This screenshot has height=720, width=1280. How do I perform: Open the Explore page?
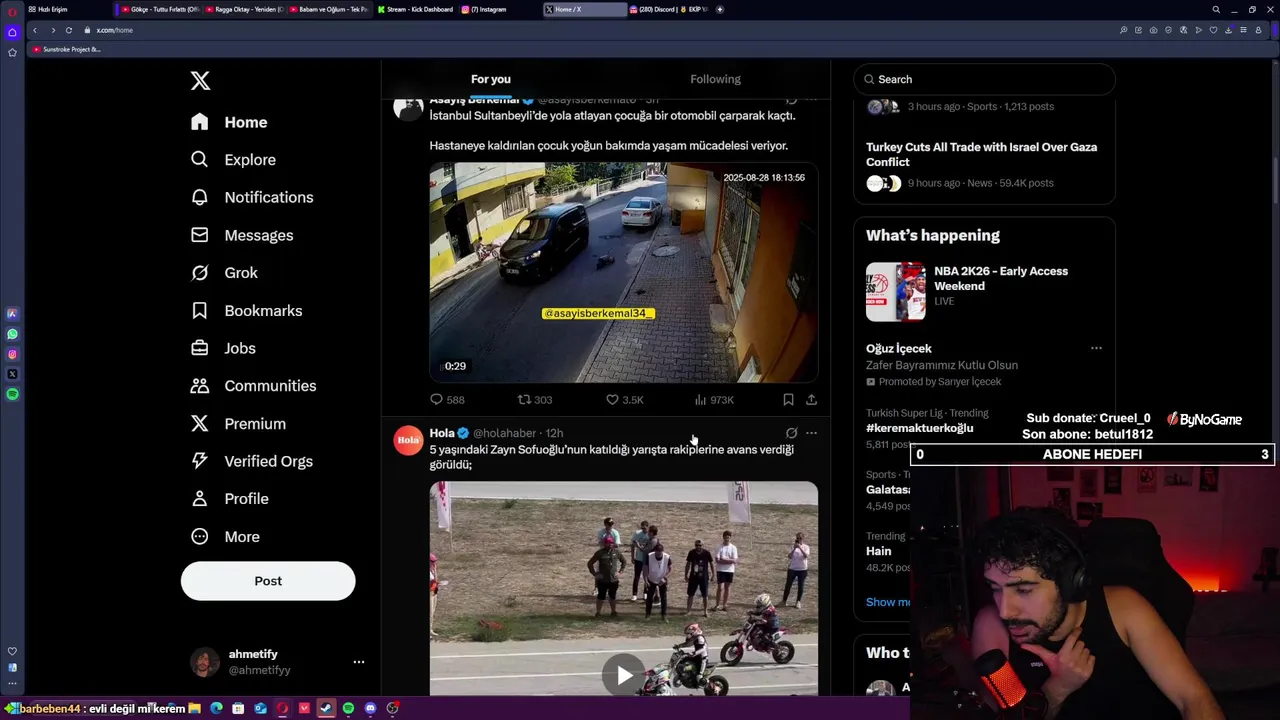pyautogui.click(x=233, y=160)
